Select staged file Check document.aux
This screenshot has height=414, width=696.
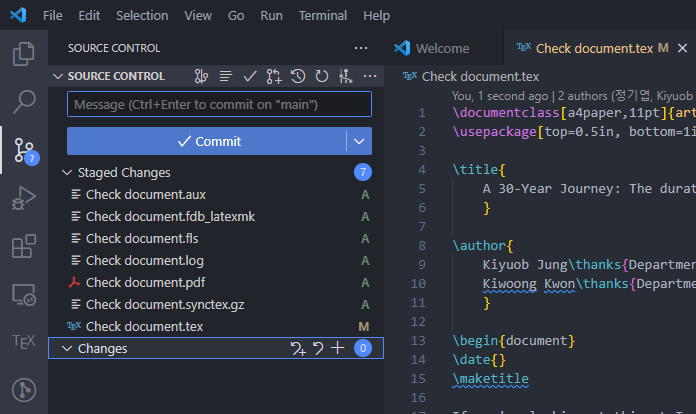click(216, 194)
